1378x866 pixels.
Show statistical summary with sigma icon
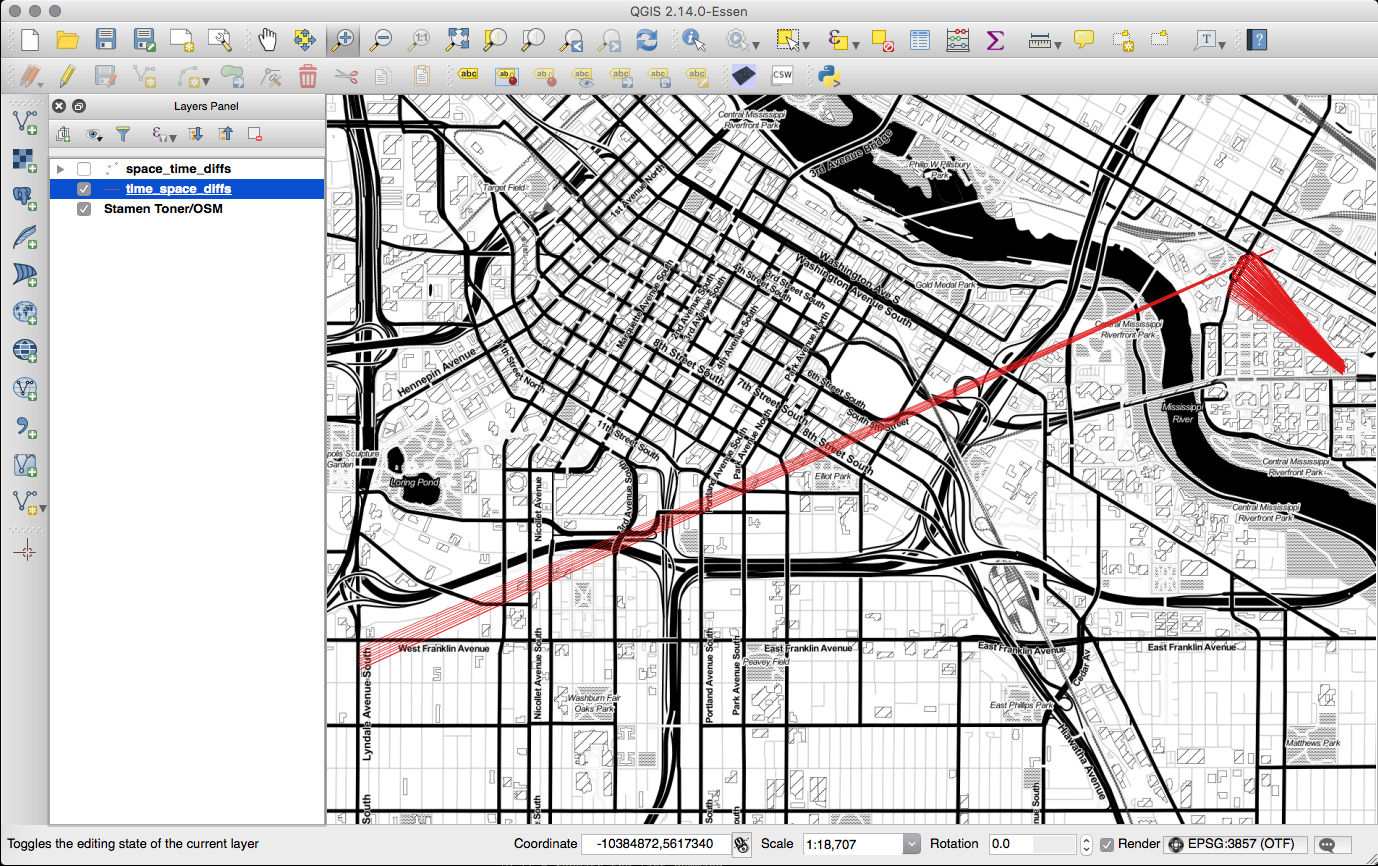click(x=995, y=40)
